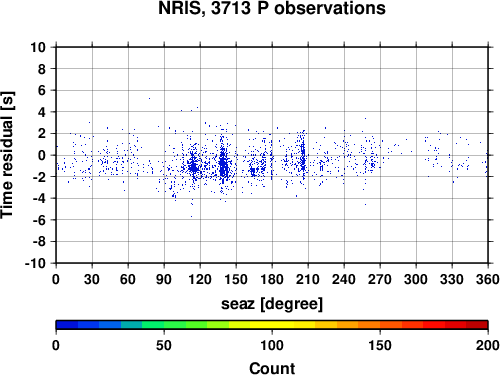Click the Count colorbar label
Screen dimensions: 500x375
272,368
